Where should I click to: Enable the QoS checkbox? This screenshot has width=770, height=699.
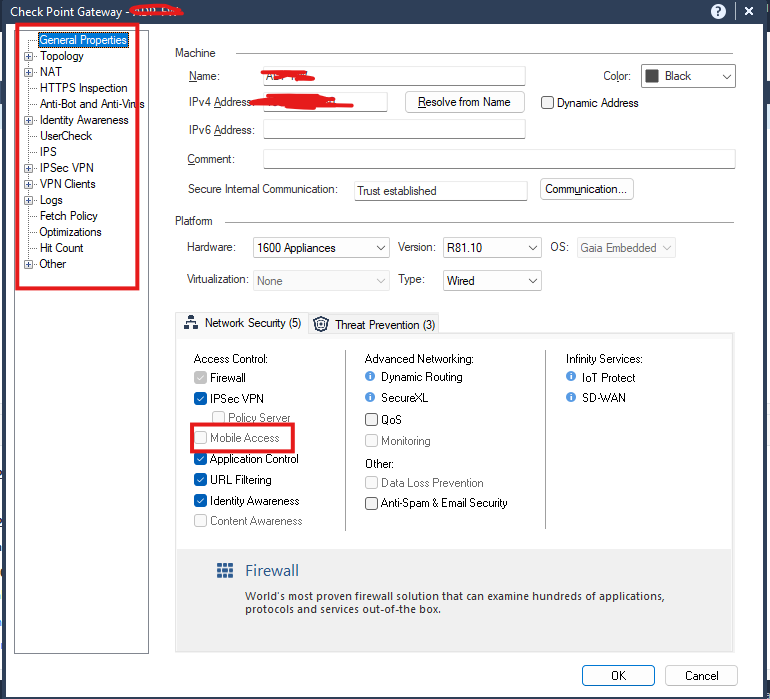(371, 419)
